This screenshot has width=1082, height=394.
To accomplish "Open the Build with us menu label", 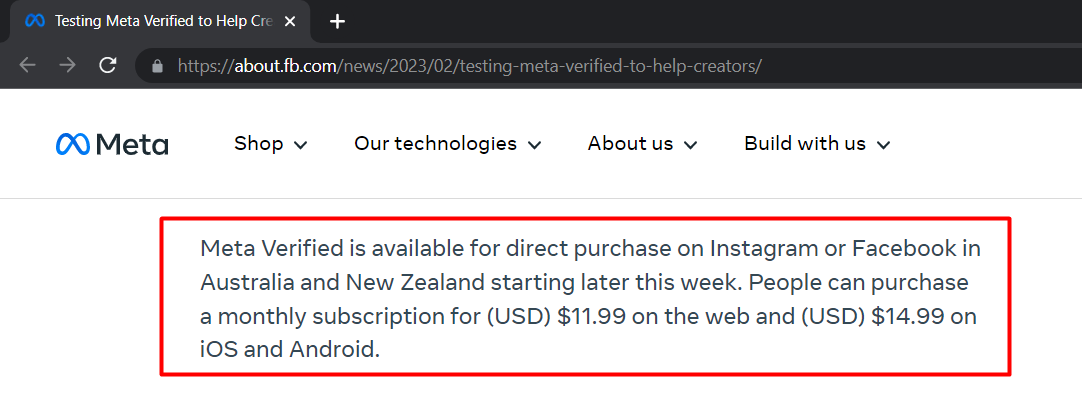I will click(x=805, y=144).
